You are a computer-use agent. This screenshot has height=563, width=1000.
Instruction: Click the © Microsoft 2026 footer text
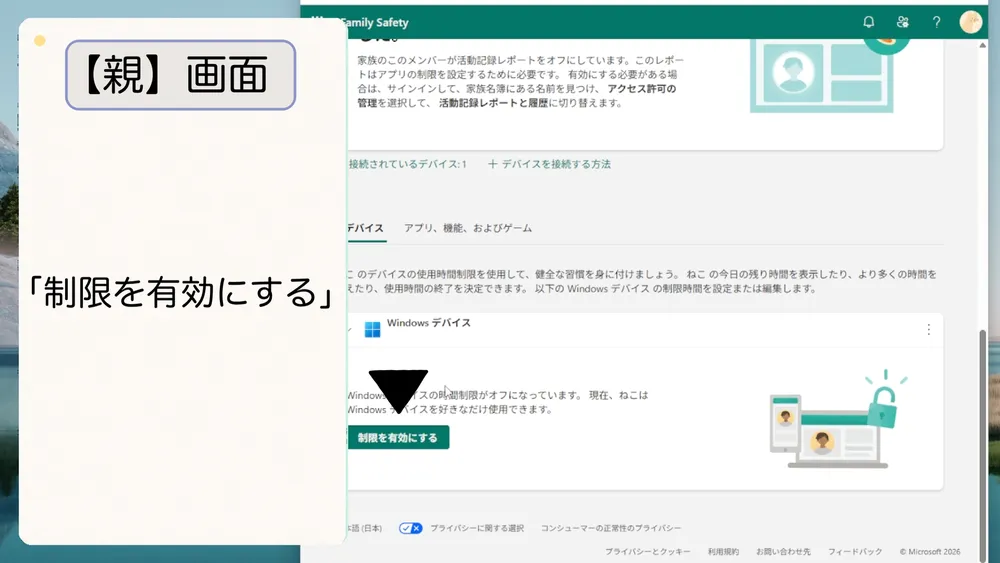(x=930, y=552)
